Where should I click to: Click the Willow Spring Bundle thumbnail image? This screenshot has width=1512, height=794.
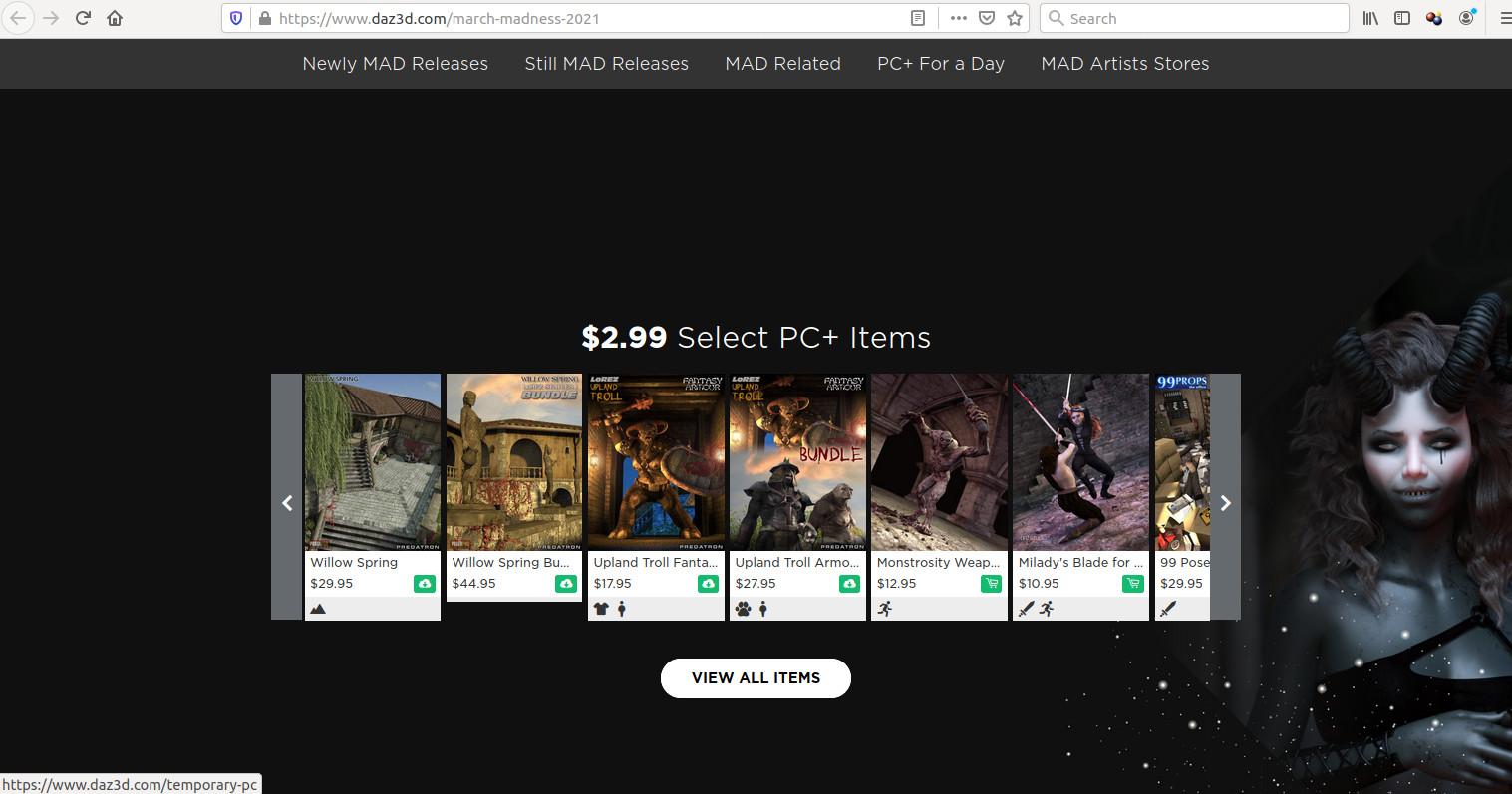(514, 462)
